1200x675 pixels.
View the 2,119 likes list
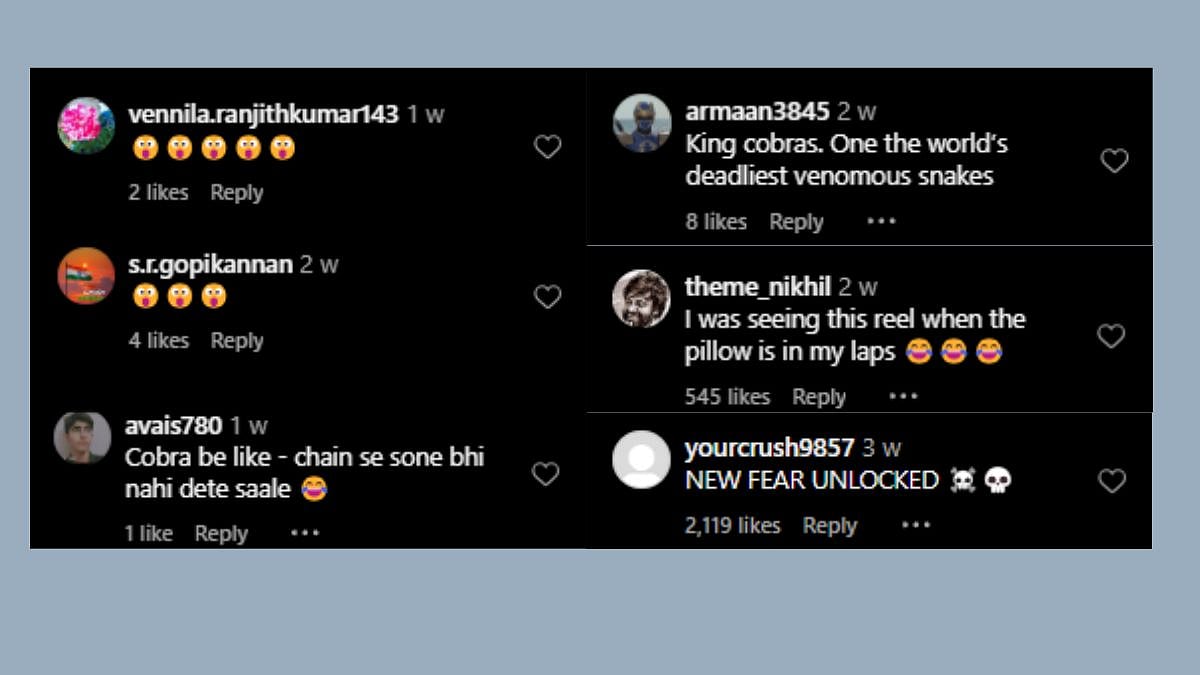click(x=732, y=525)
